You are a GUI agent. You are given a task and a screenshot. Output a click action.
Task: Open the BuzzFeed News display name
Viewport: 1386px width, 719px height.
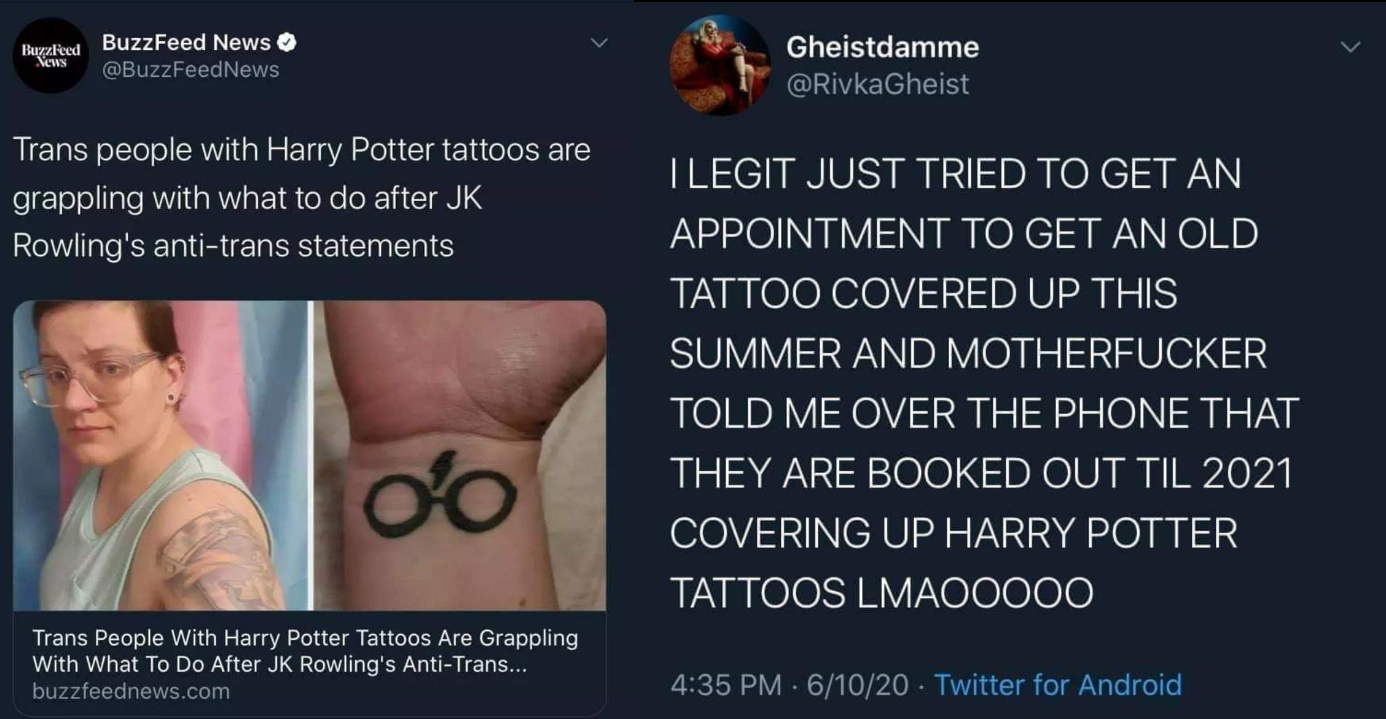point(186,42)
